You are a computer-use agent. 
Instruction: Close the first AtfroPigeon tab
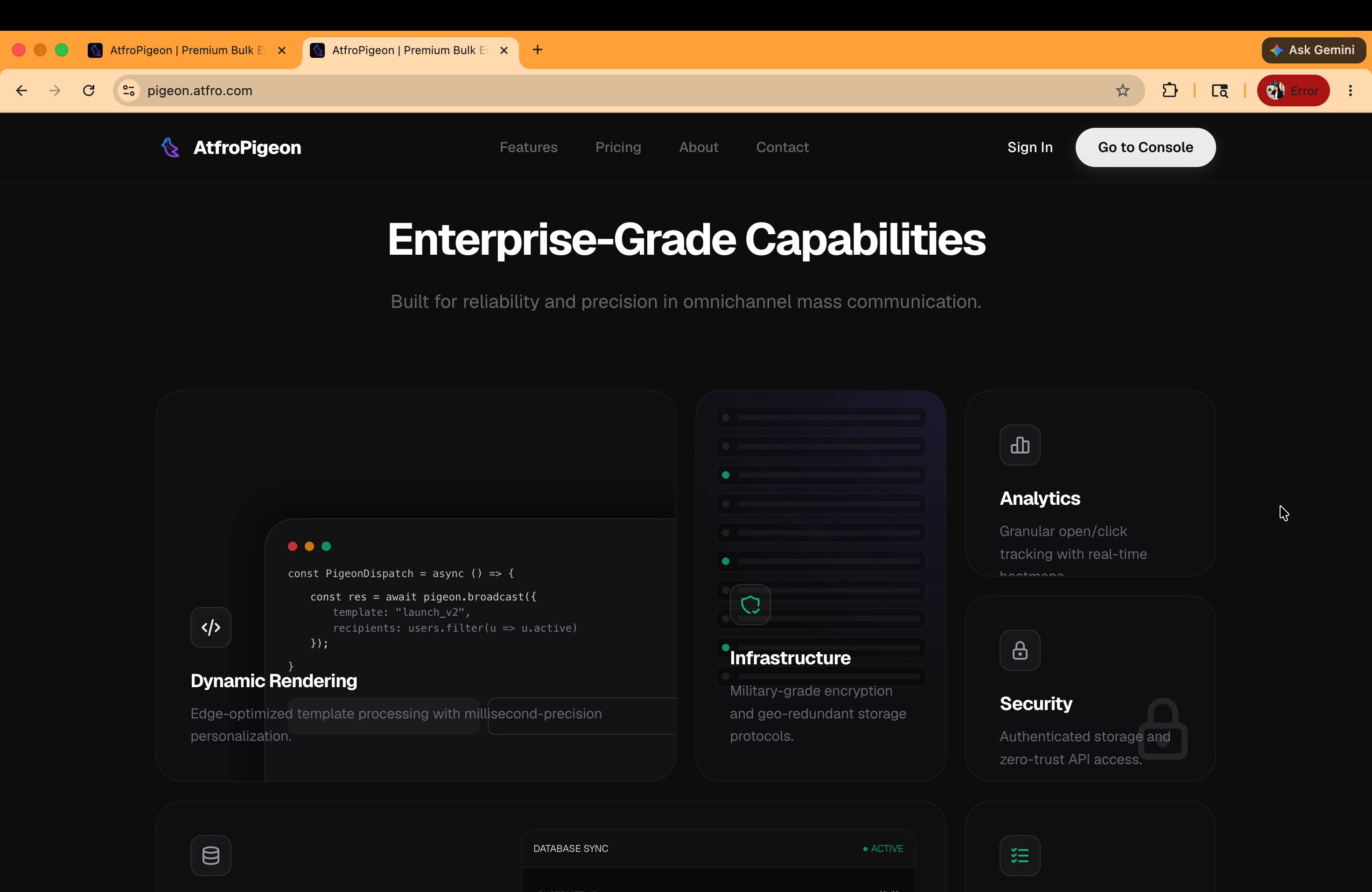282,50
